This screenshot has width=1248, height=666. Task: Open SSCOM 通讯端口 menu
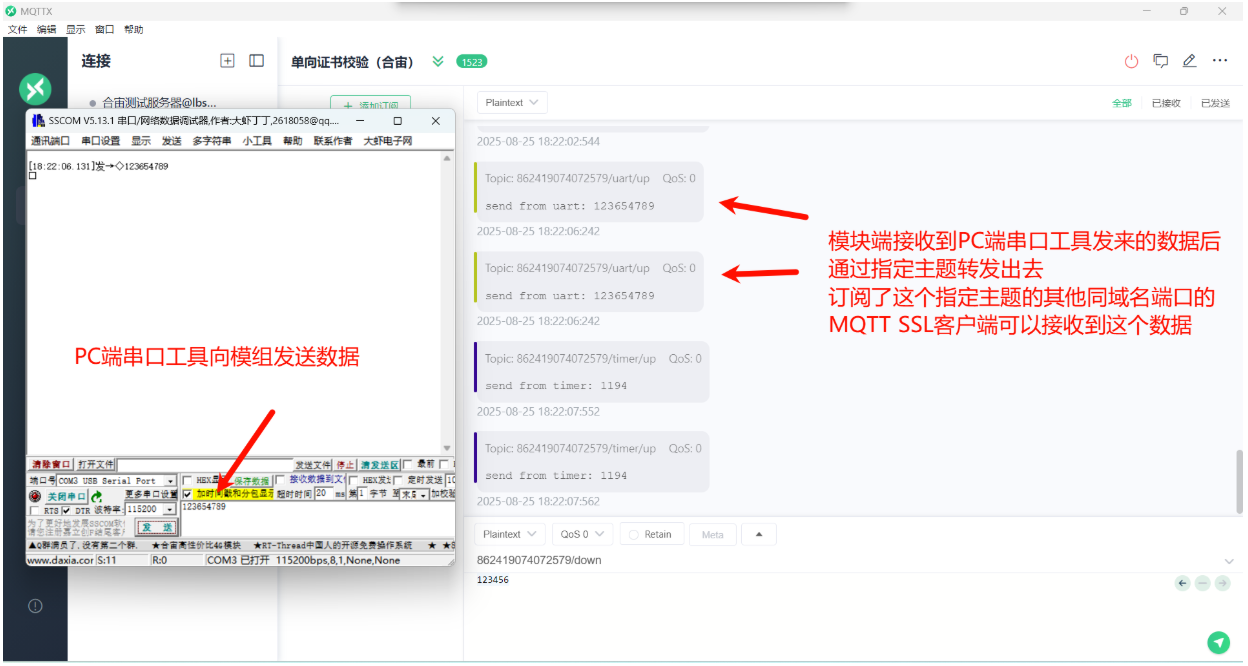(x=50, y=141)
